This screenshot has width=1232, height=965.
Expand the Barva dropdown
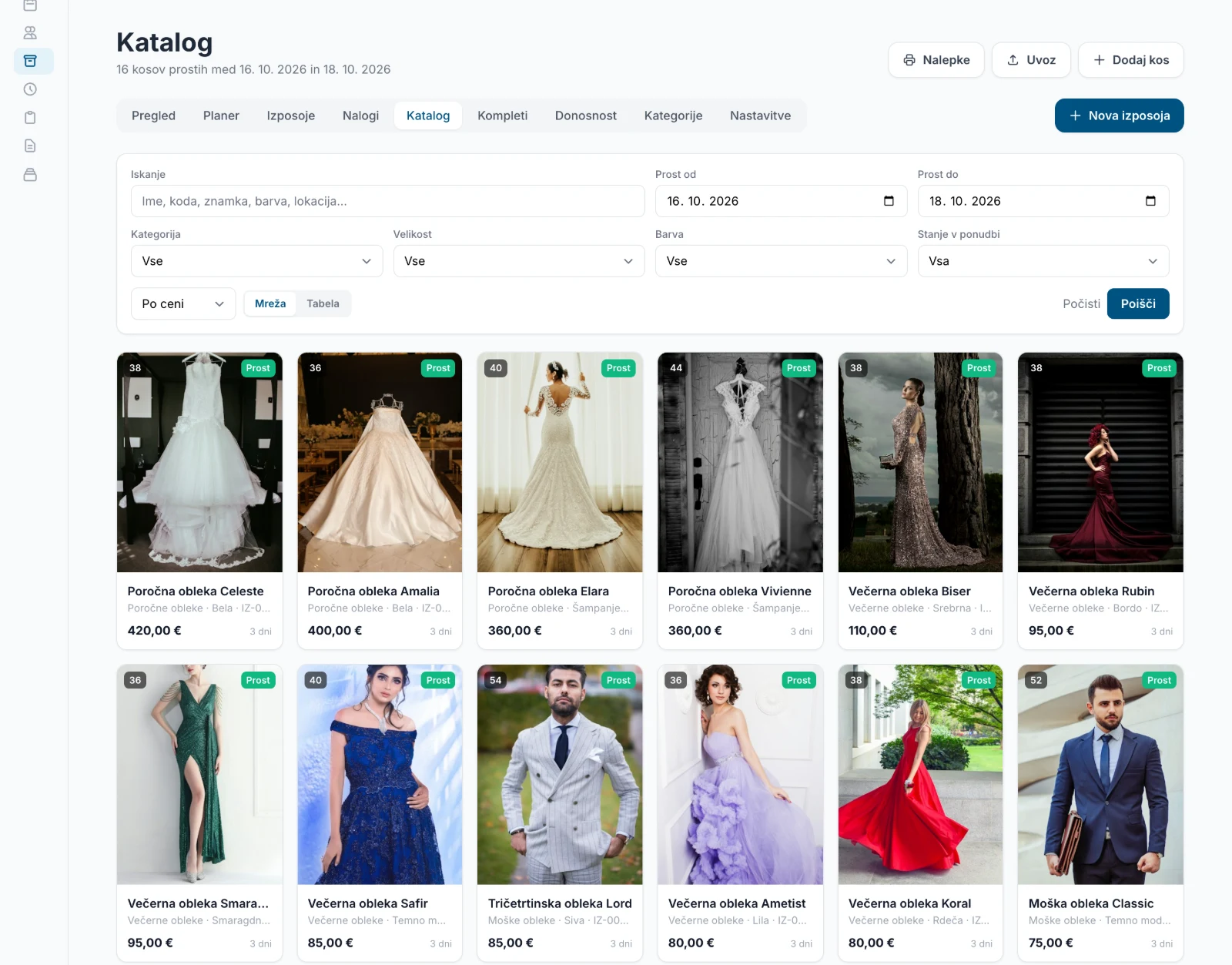coord(781,261)
